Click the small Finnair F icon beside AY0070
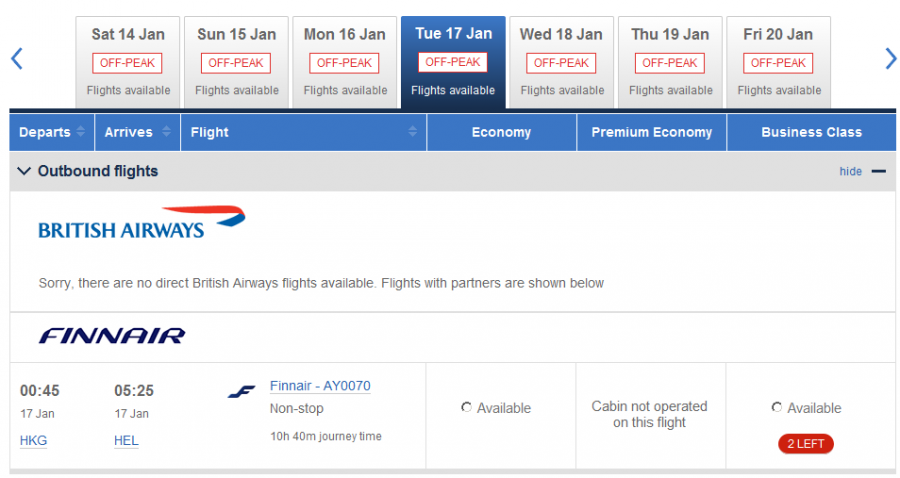Image resolution: width=900 pixels, height=478 pixels. pyautogui.click(x=241, y=392)
